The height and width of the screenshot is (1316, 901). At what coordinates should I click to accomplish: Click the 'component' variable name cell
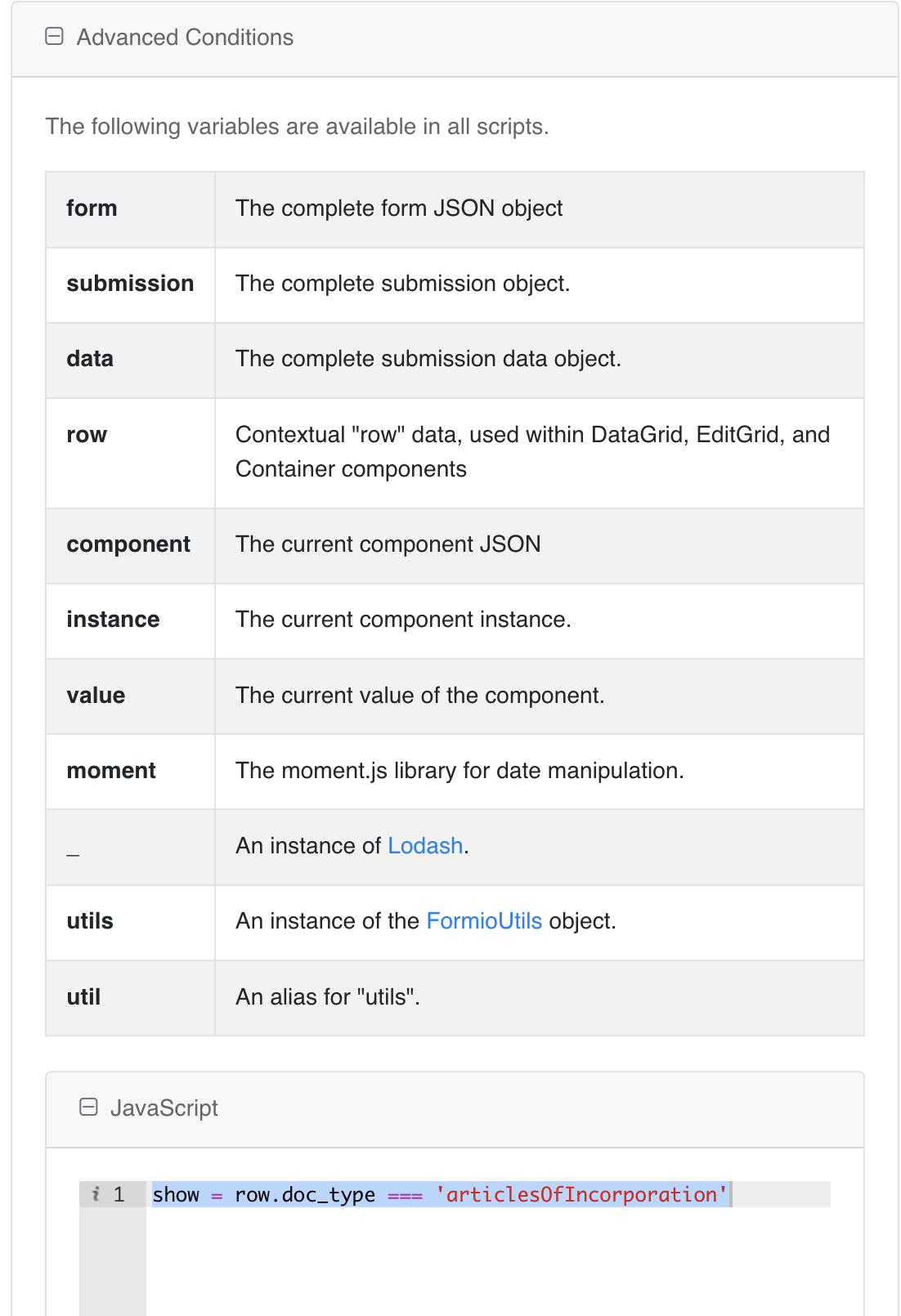(x=131, y=545)
